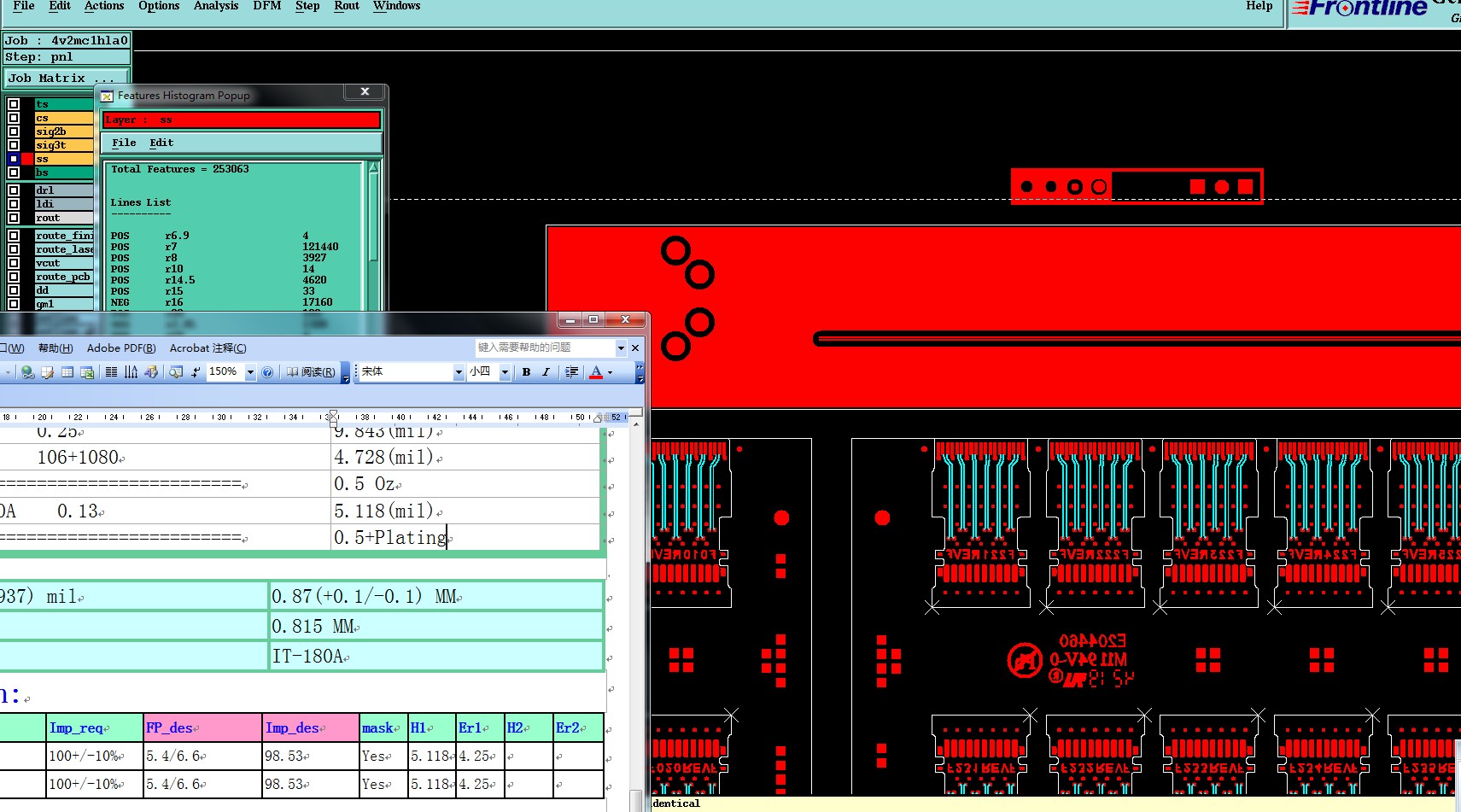Close the Features Histogram Popup
The image size is (1461, 812).
365,91
